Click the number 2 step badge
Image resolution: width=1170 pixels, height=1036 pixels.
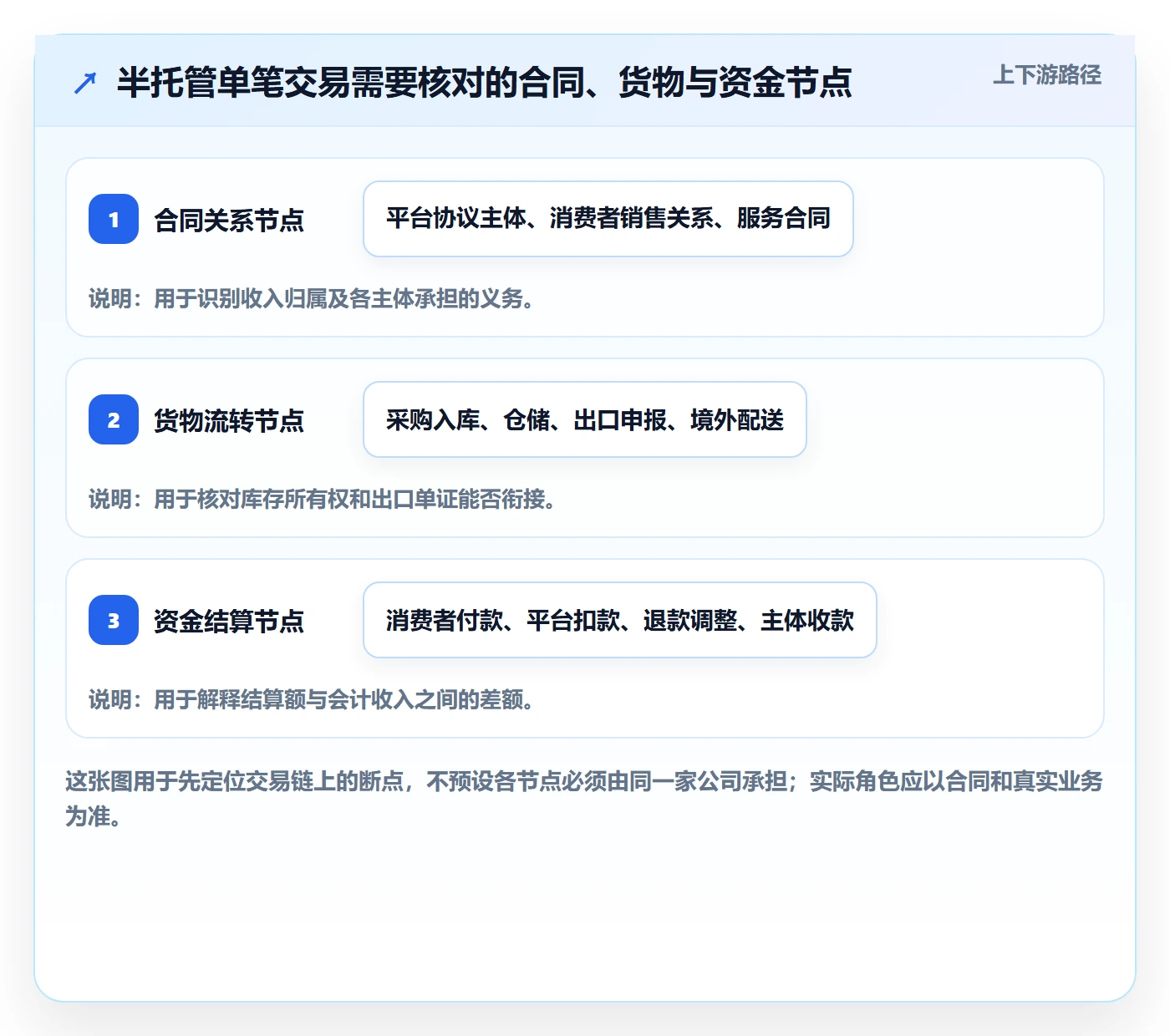114,419
